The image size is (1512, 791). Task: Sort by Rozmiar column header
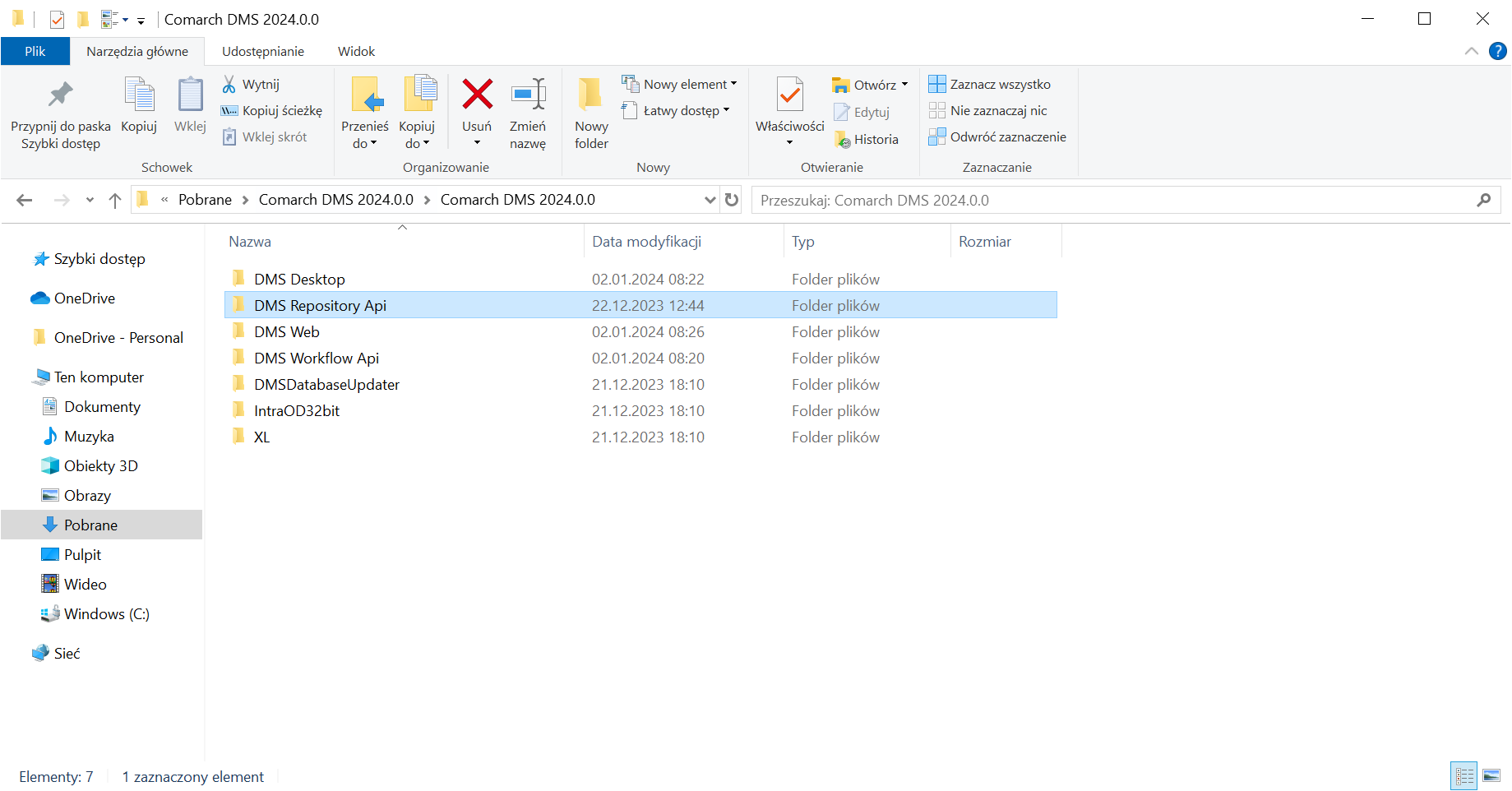tap(985, 242)
